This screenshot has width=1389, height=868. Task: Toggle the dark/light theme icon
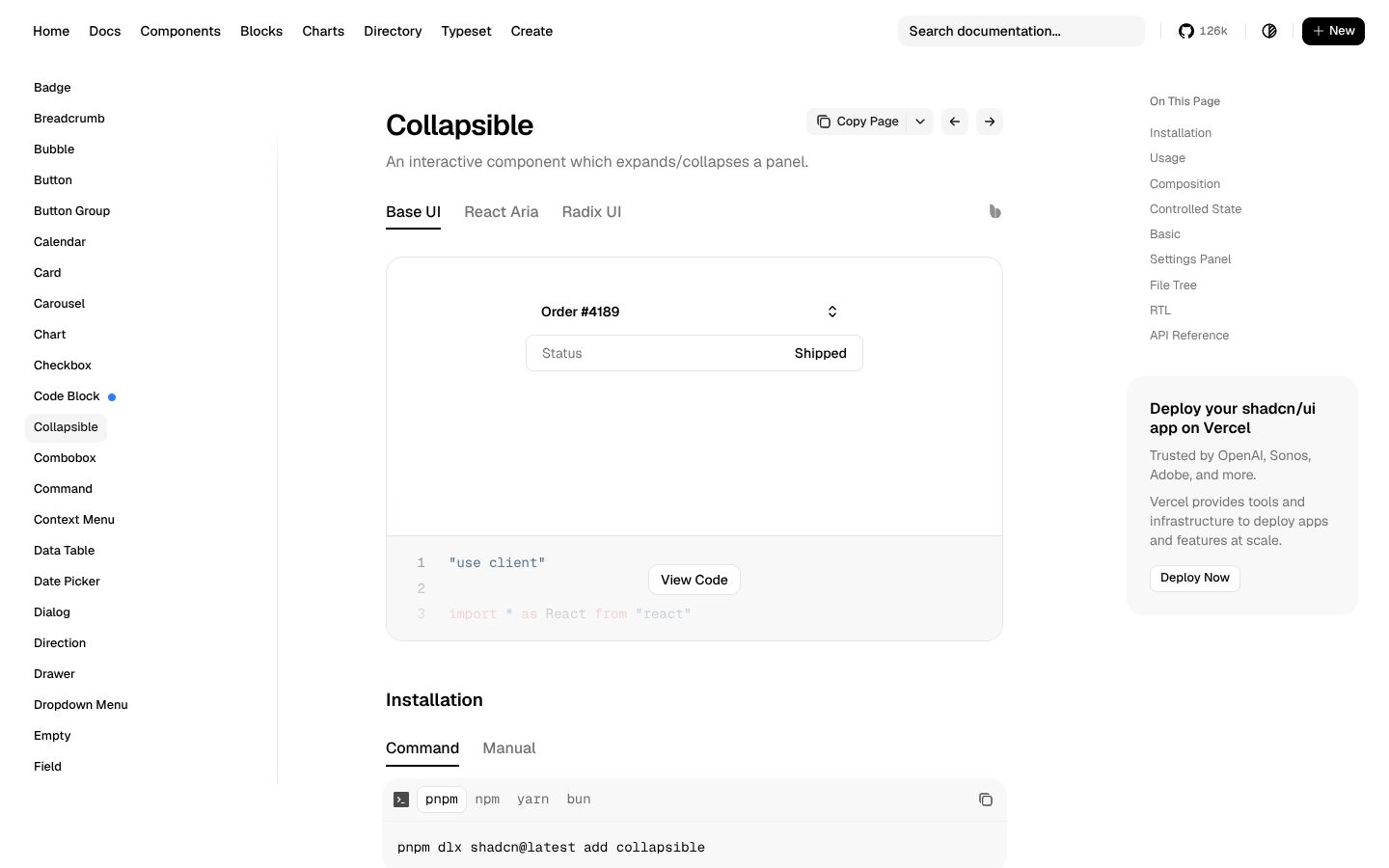pyautogui.click(x=1269, y=31)
